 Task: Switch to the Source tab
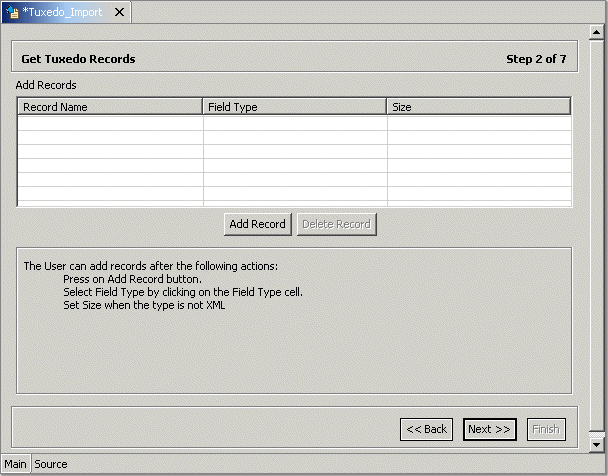pyautogui.click(x=51, y=464)
